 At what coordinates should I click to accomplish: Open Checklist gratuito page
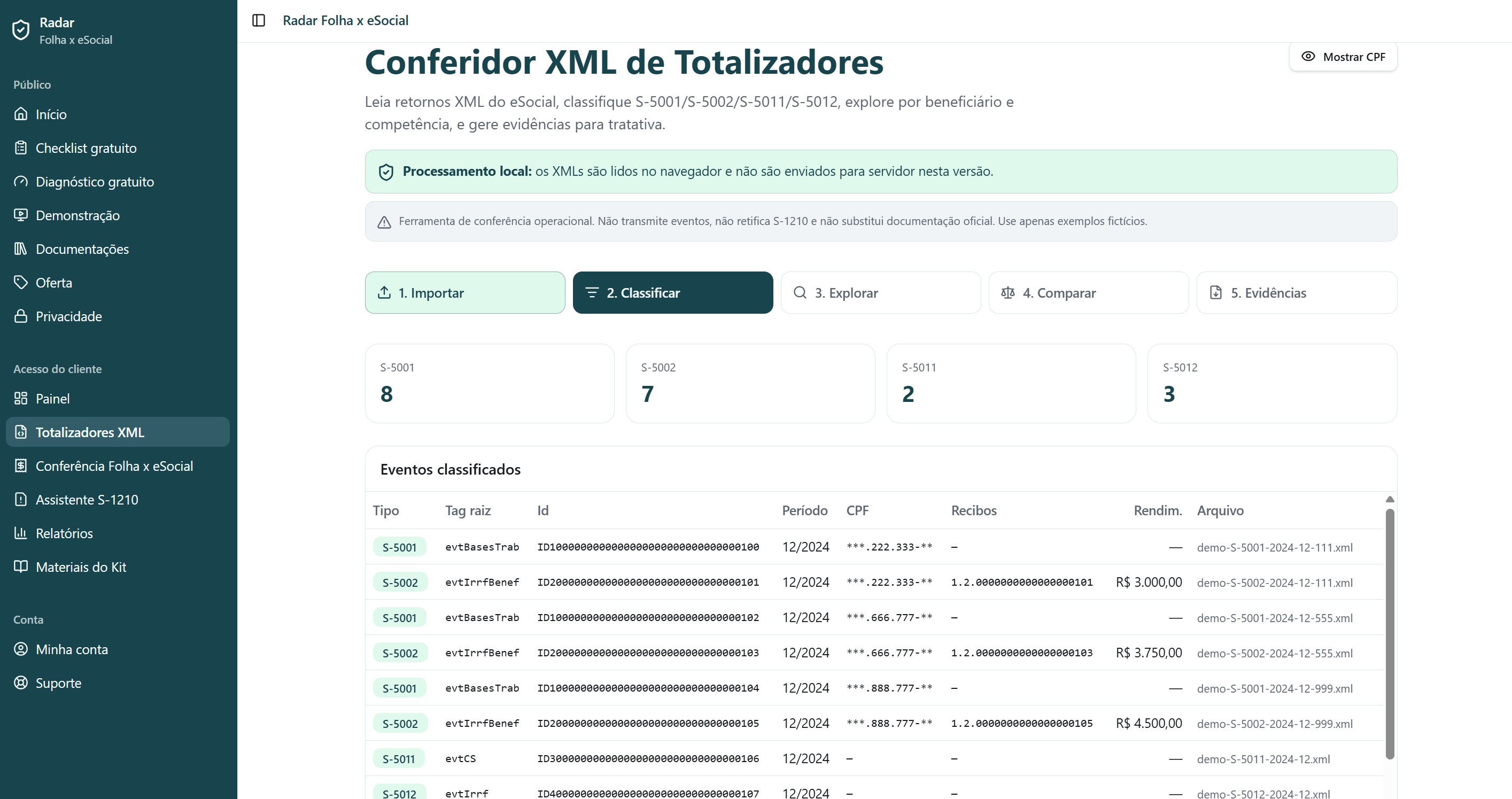point(118,148)
